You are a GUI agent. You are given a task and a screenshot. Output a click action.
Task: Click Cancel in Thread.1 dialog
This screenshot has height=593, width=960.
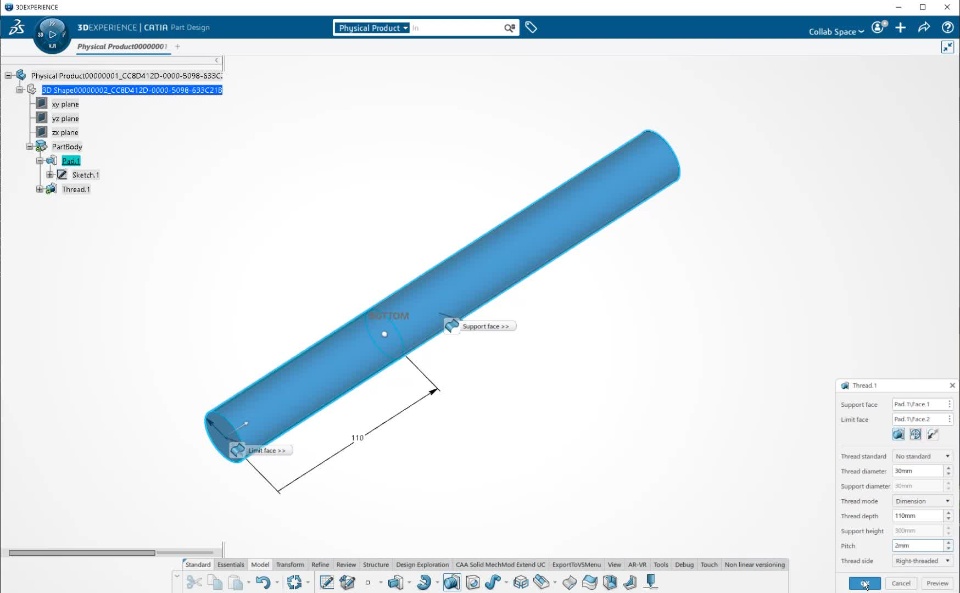pyautogui.click(x=901, y=583)
